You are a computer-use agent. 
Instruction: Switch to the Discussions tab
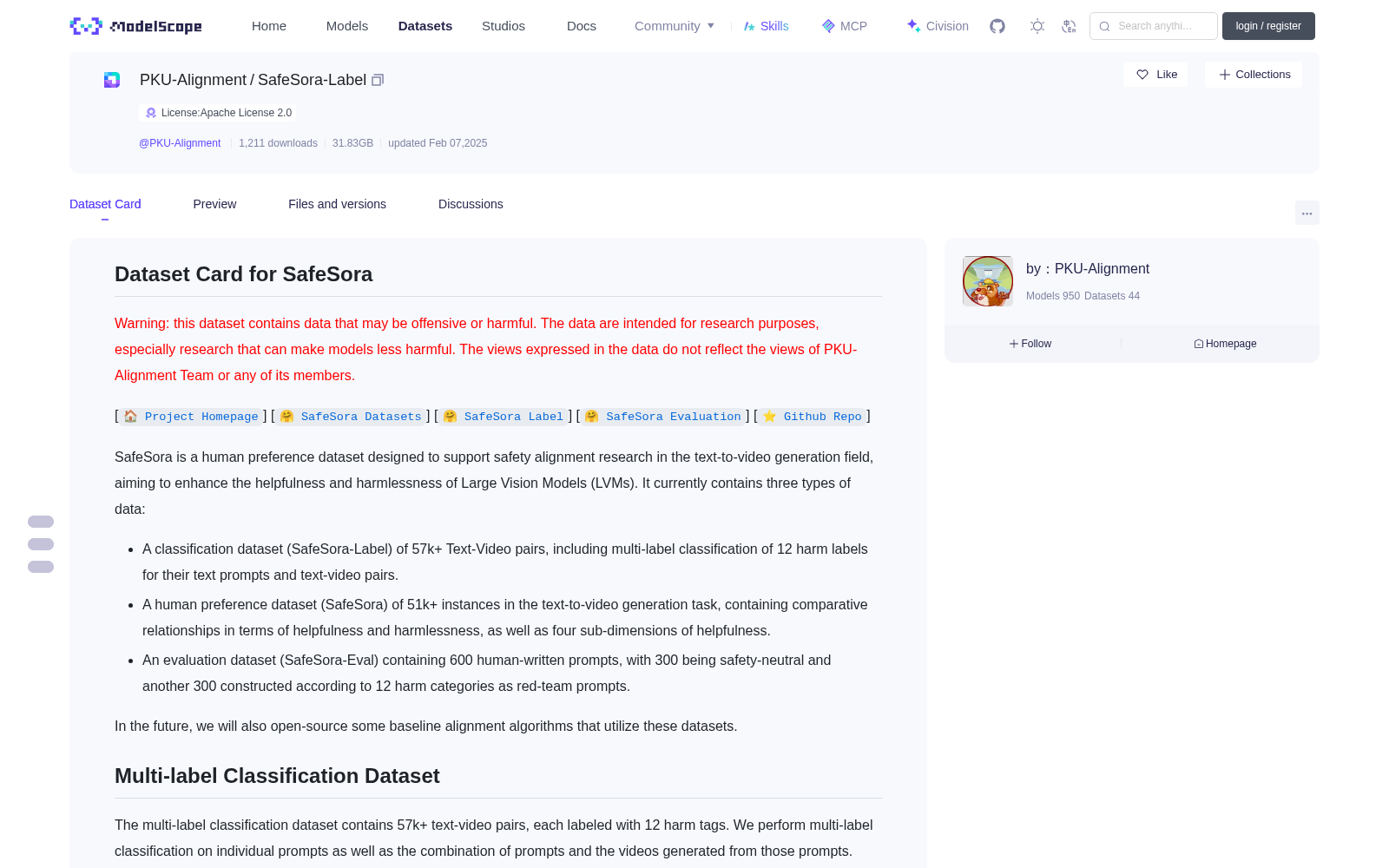pos(471,204)
